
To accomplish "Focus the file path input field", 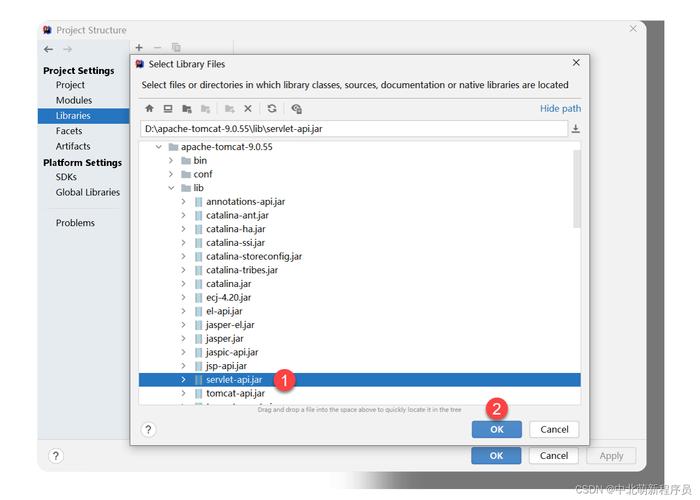I will click(x=354, y=129).
